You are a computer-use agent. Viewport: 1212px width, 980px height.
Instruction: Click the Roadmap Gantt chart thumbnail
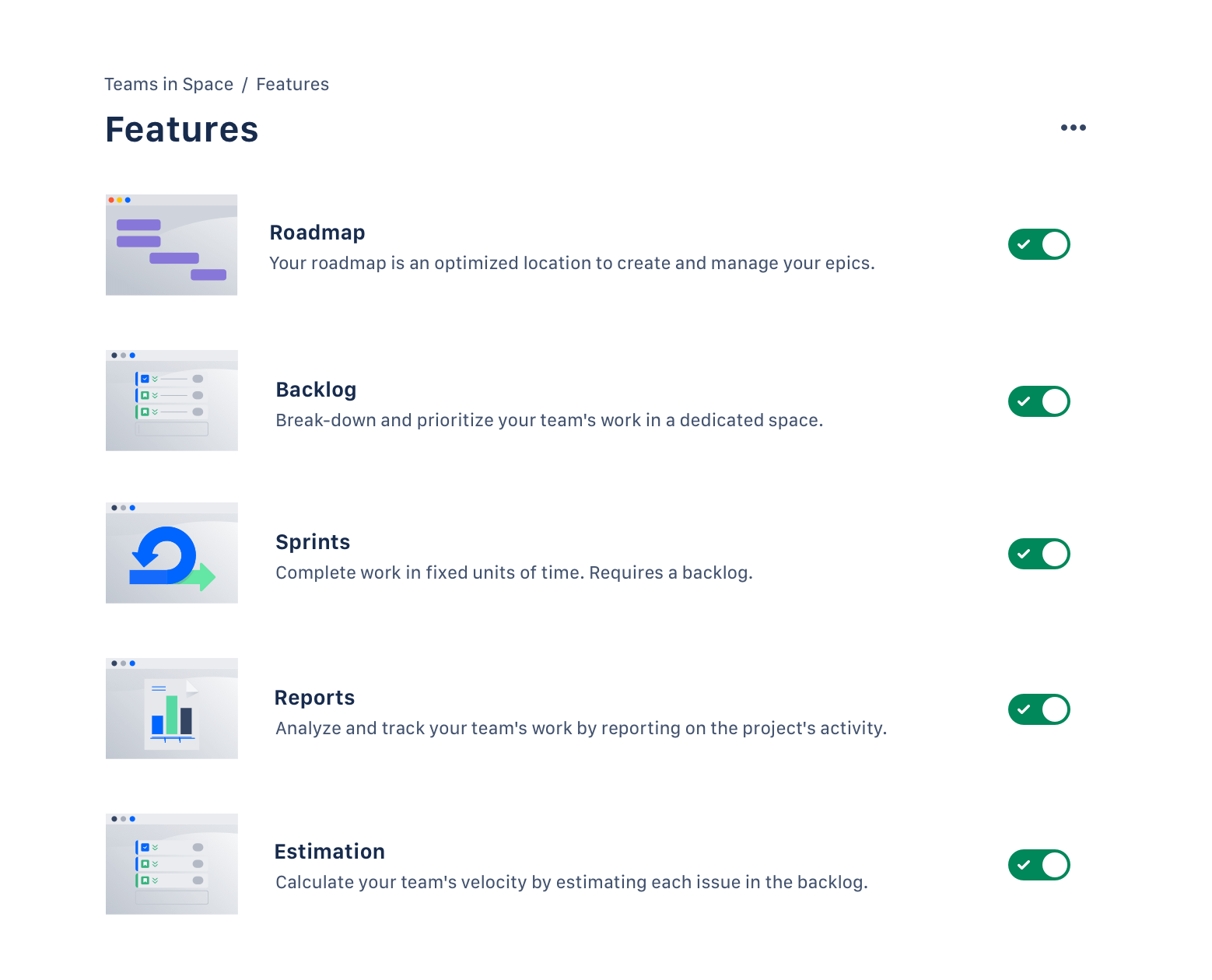pos(171,244)
